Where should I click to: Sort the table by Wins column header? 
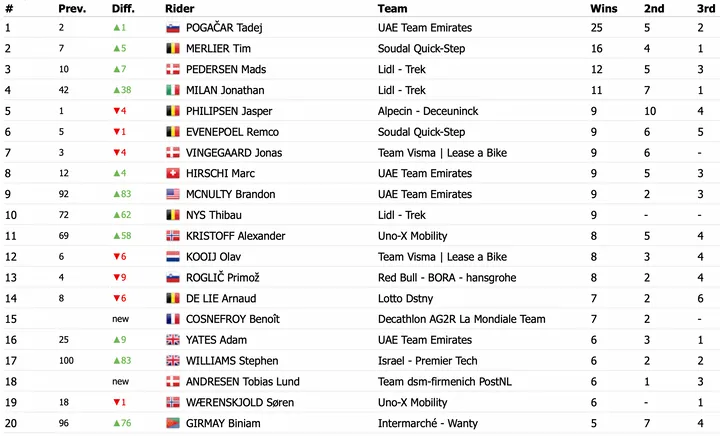click(x=603, y=9)
